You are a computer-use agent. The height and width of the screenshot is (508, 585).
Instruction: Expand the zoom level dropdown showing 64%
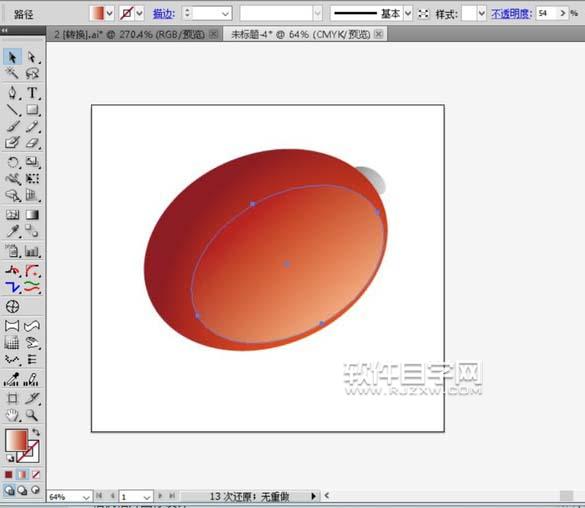(x=86, y=497)
